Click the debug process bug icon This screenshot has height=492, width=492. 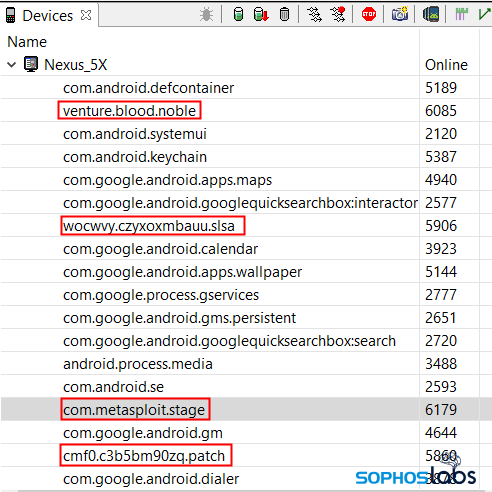(206, 15)
